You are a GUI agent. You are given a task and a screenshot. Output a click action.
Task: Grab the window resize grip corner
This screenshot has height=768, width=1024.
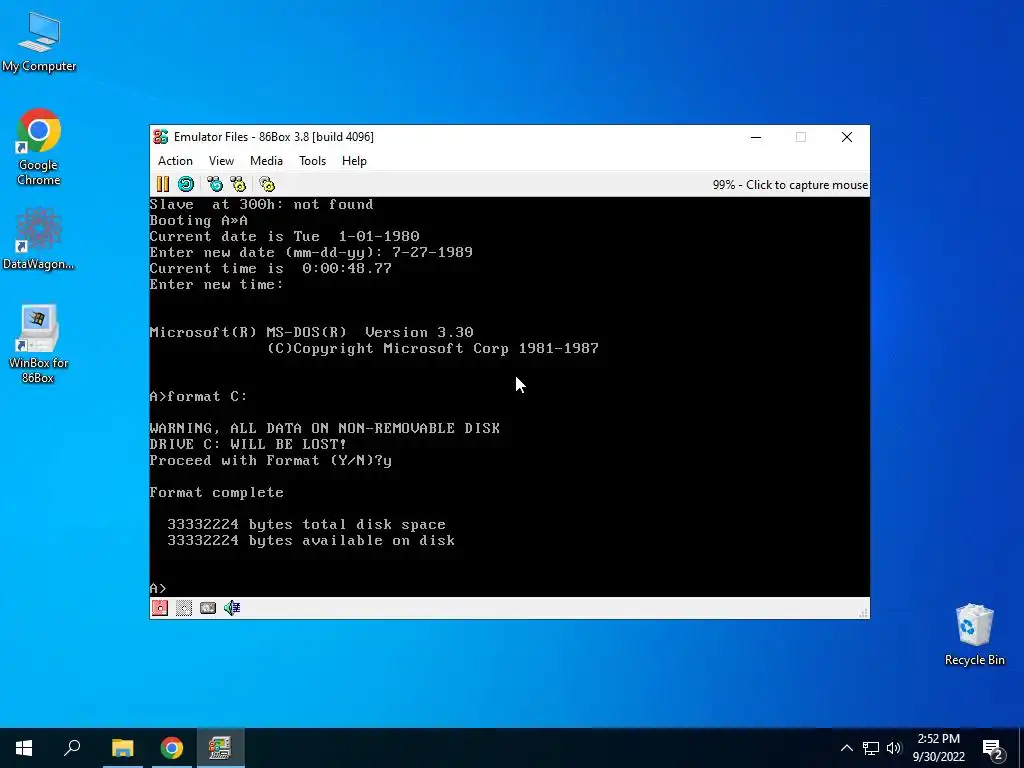point(863,613)
